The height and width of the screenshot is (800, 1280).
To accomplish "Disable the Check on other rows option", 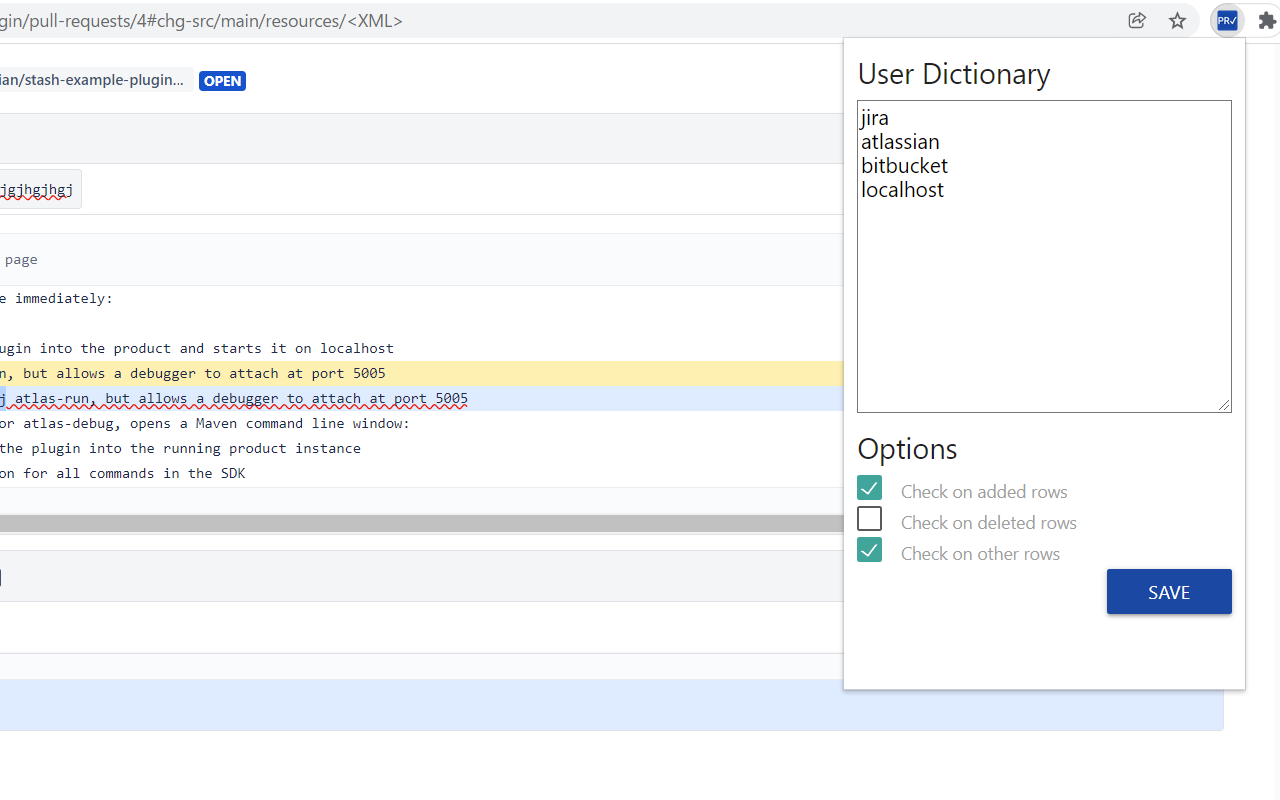I will coord(869,549).
